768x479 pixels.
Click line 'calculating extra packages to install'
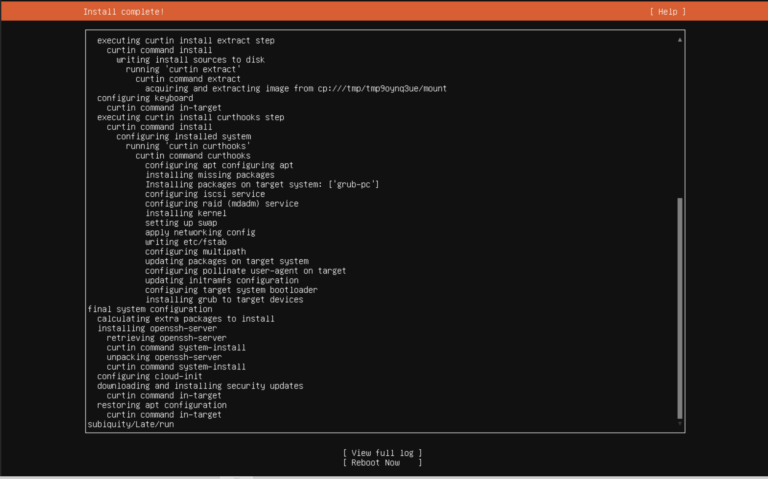click(186, 319)
